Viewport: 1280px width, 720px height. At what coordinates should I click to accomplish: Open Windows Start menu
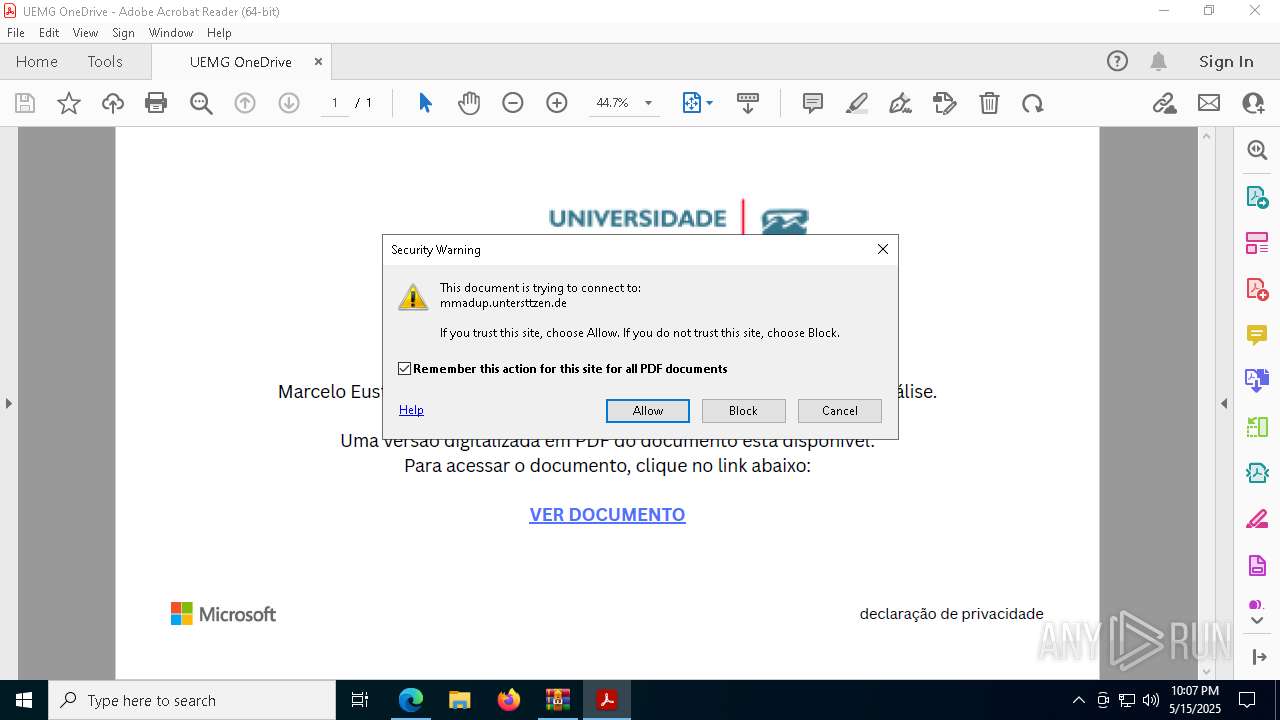point(24,700)
